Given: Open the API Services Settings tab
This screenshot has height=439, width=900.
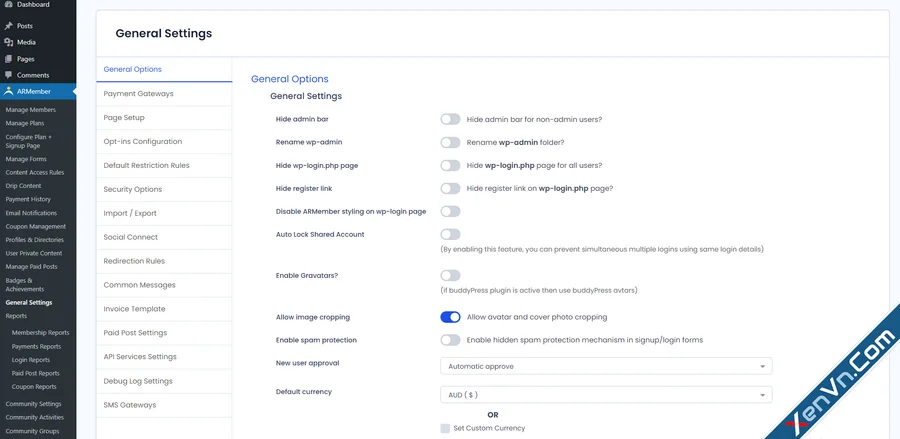Looking at the screenshot, I should point(164,357).
